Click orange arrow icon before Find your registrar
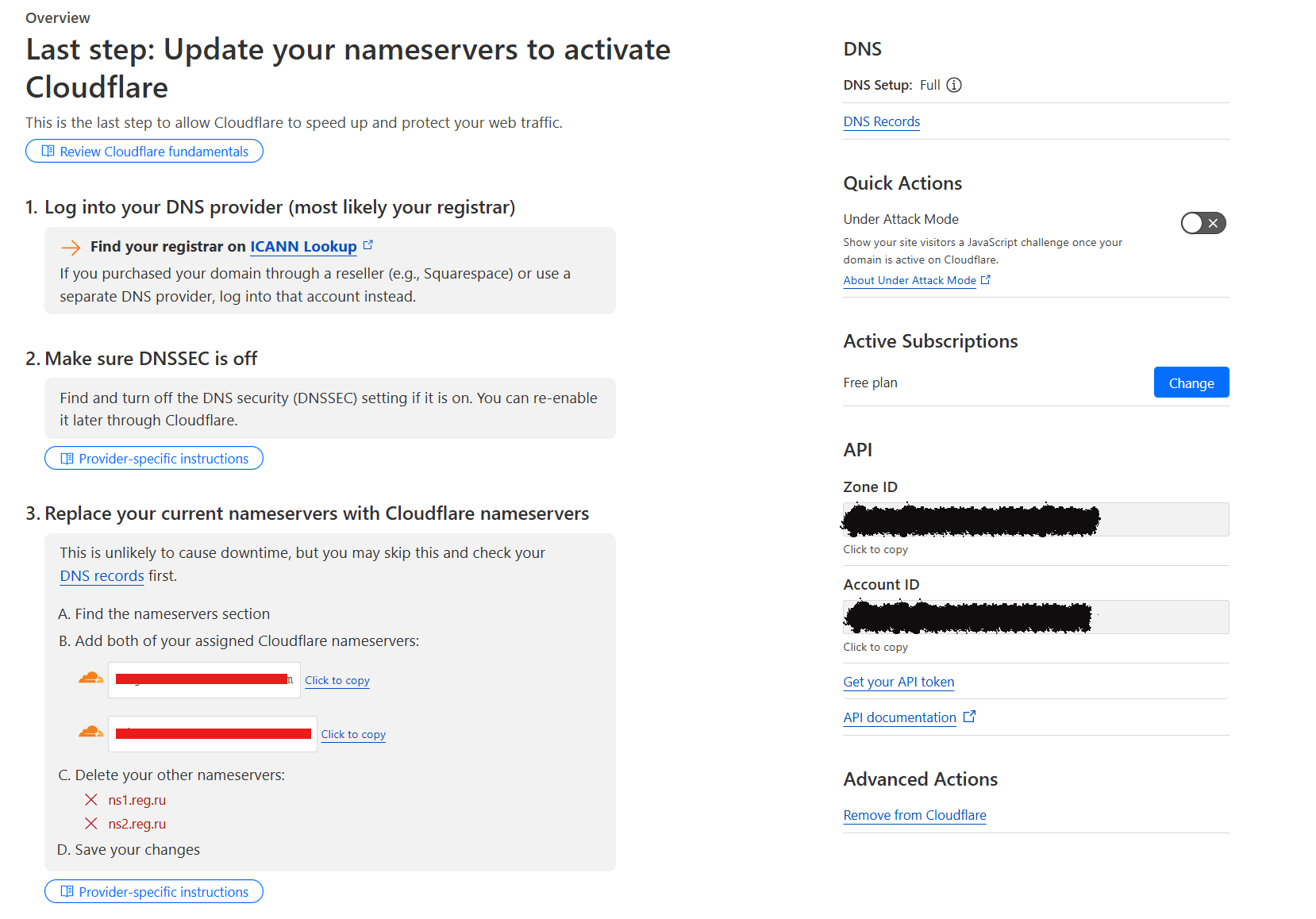The image size is (1316, 919). pos(71,248)
